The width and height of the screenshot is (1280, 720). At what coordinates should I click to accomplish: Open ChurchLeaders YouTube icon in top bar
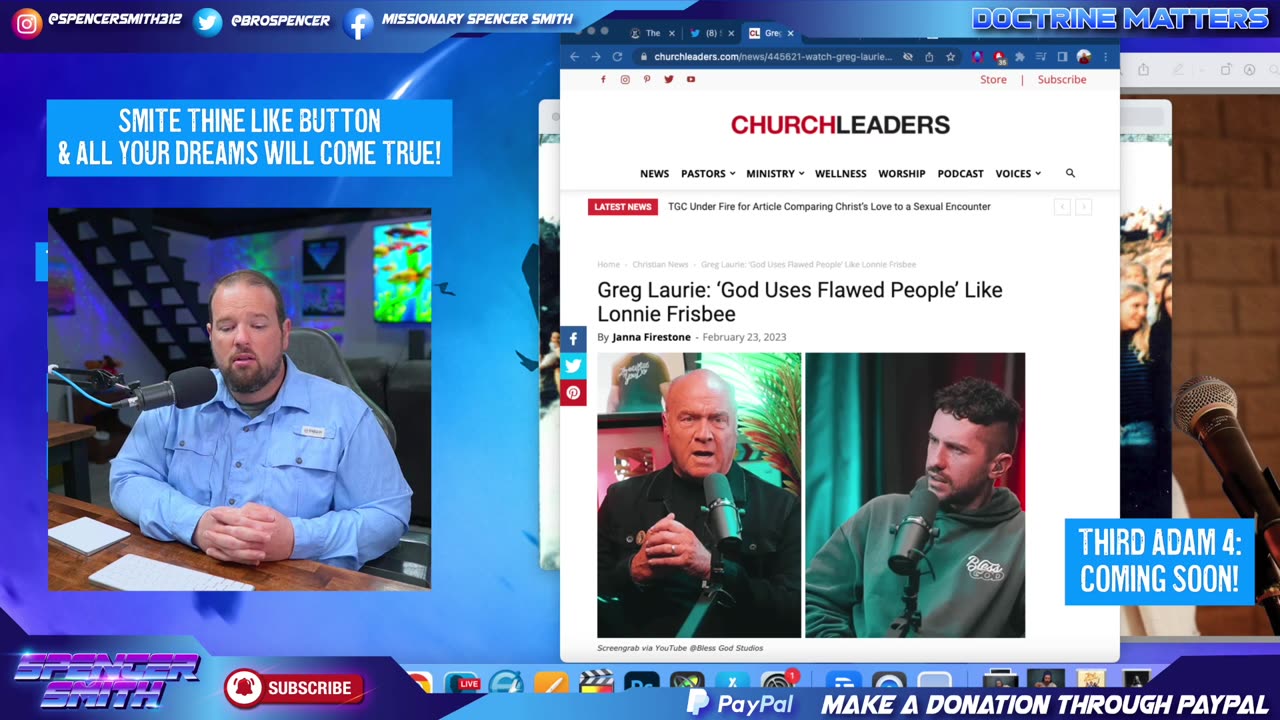pyautogui.click(x=691, y=79)
